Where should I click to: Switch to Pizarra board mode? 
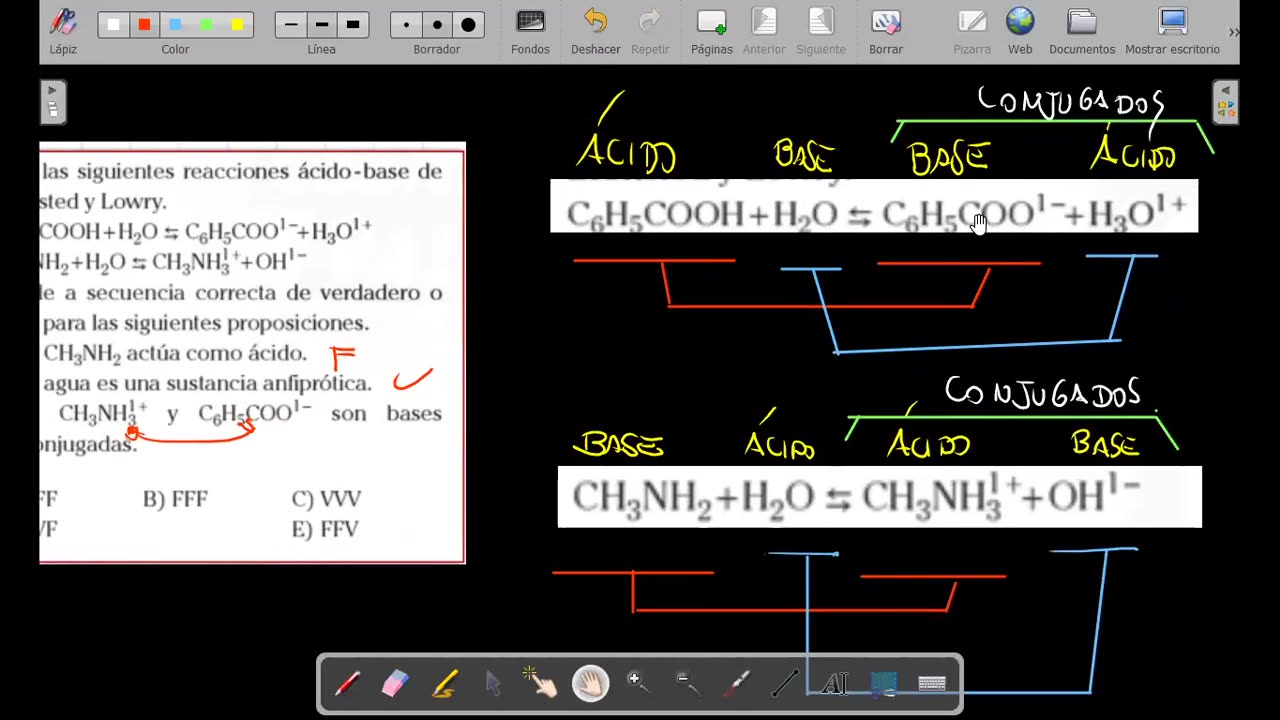972,31
